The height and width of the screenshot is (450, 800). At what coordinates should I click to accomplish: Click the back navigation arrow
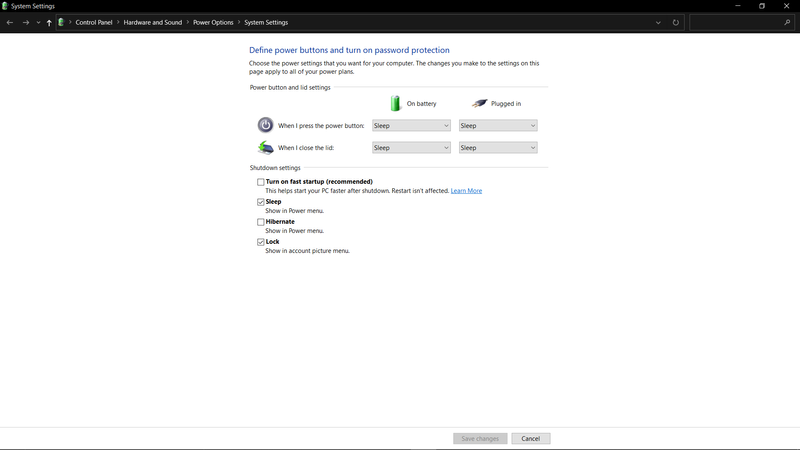(x=10, y=22)
